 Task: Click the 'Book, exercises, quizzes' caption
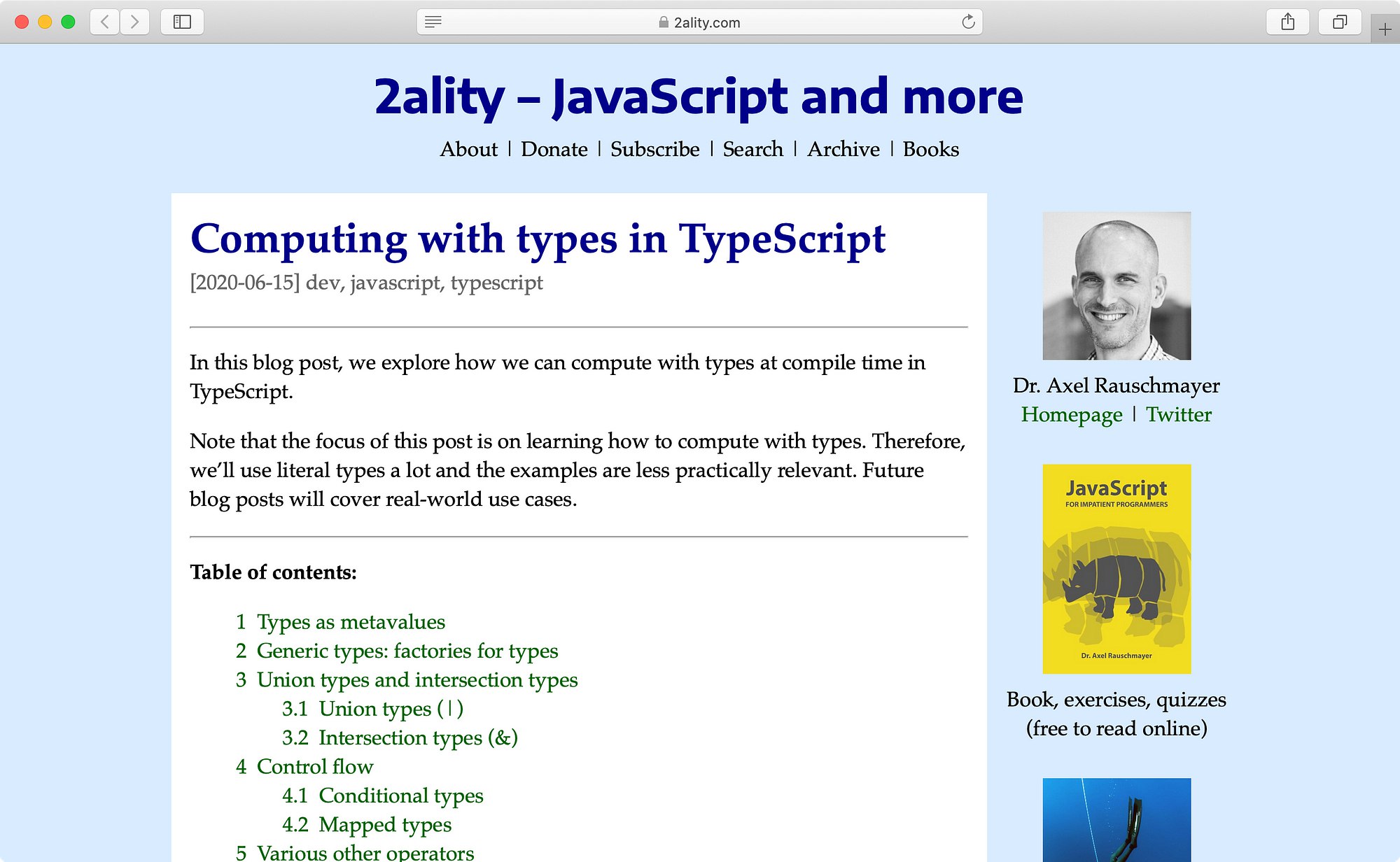[1116, 700]
